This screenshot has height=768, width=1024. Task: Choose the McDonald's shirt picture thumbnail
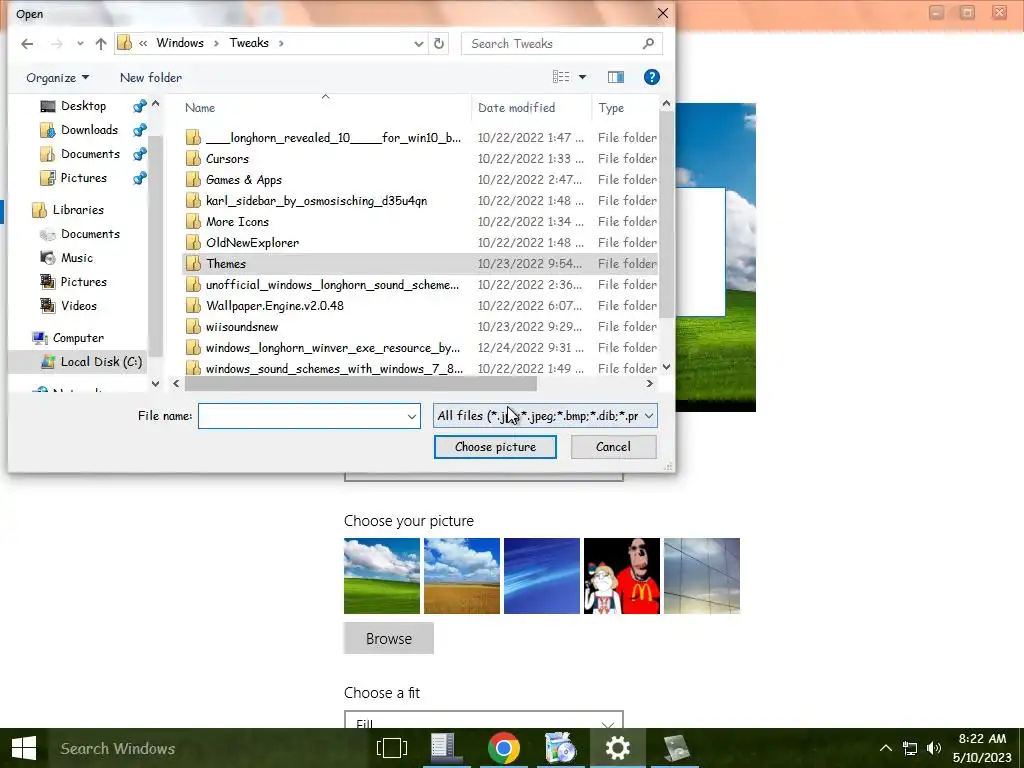click(622, 576)
